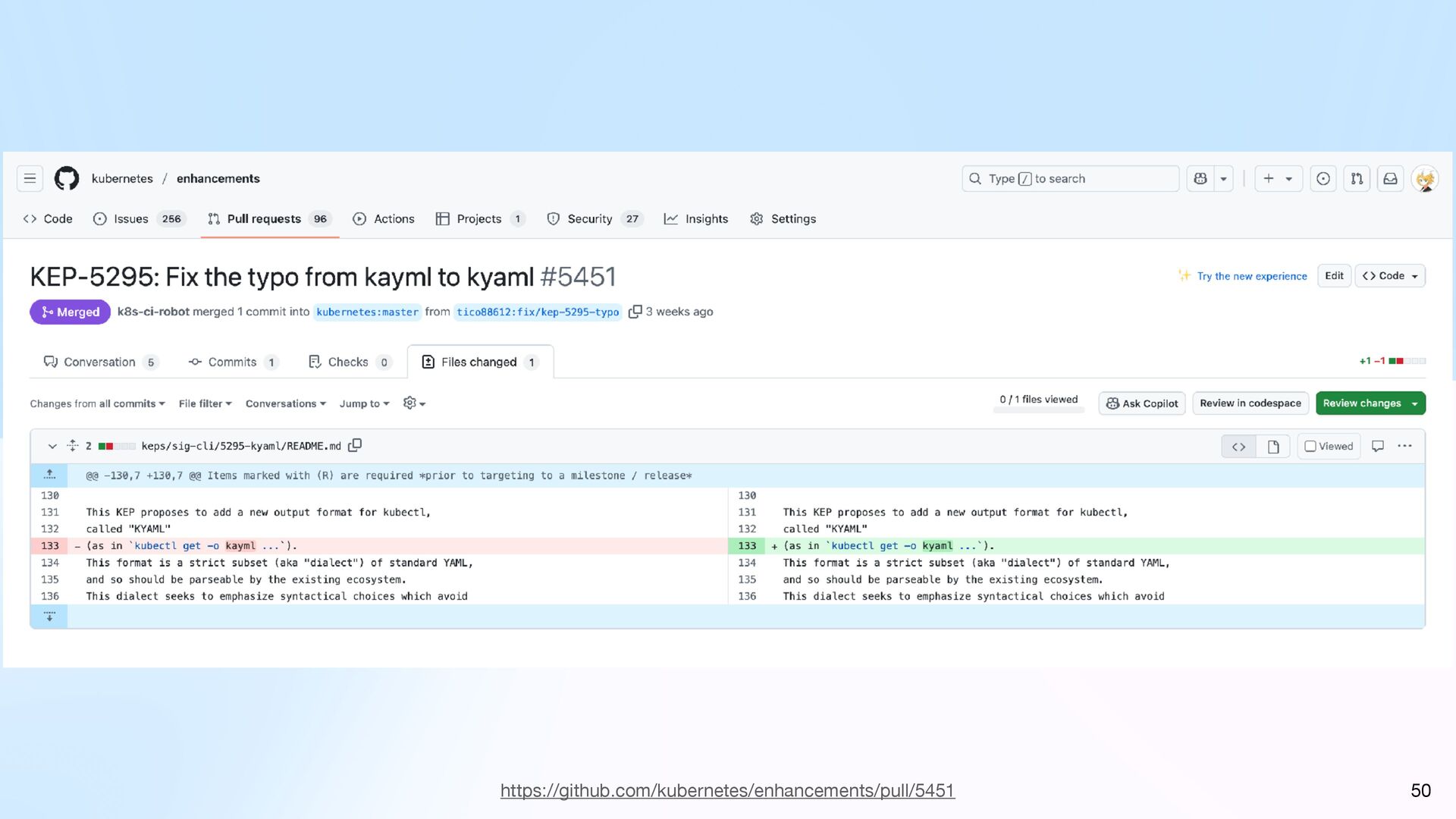The image size is (1456, 819).
Task: Switch to source diff view icon
Action: tap(1238, 447)
